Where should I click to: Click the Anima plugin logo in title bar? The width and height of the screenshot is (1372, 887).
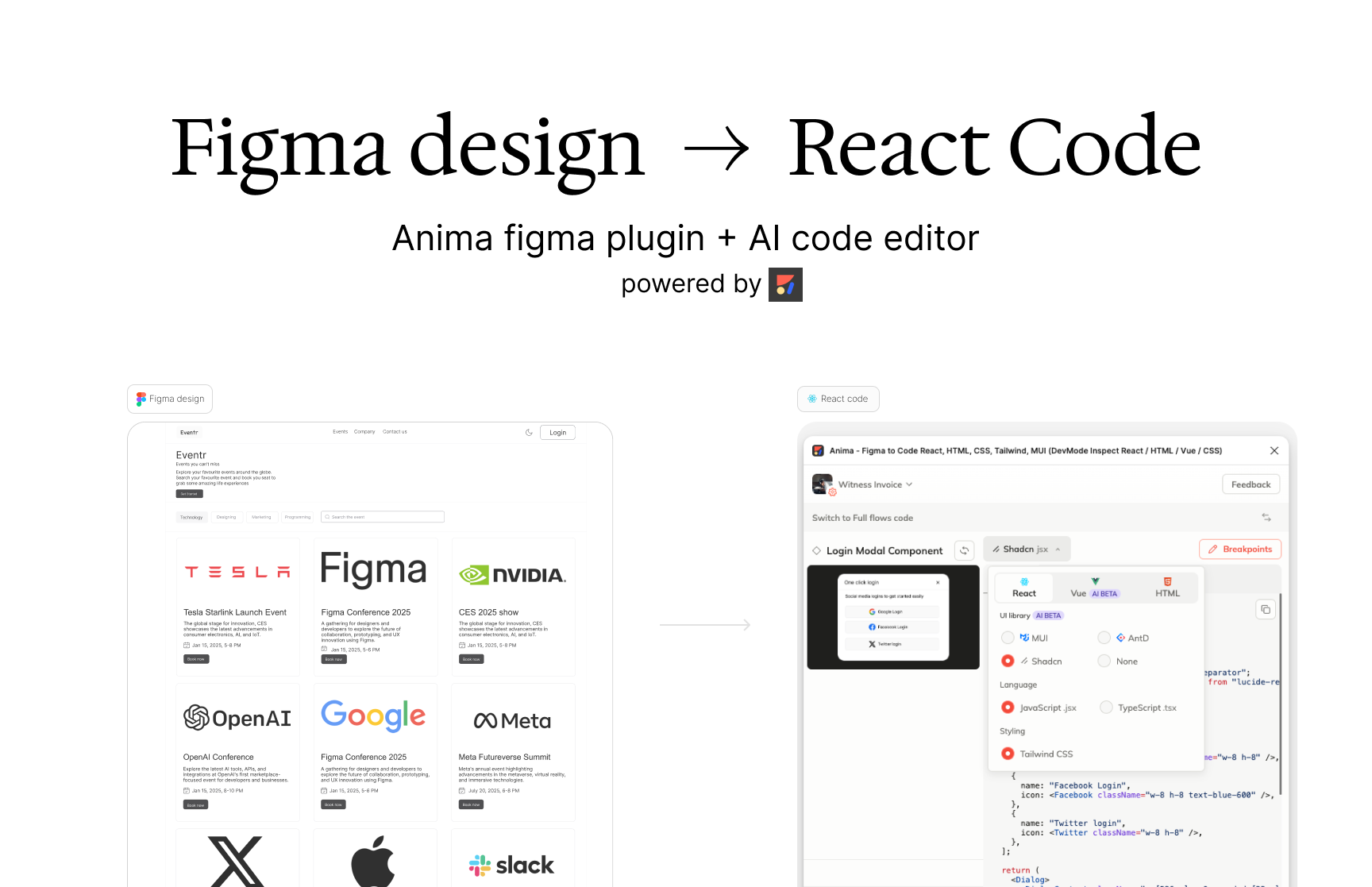tap(818, 450)
